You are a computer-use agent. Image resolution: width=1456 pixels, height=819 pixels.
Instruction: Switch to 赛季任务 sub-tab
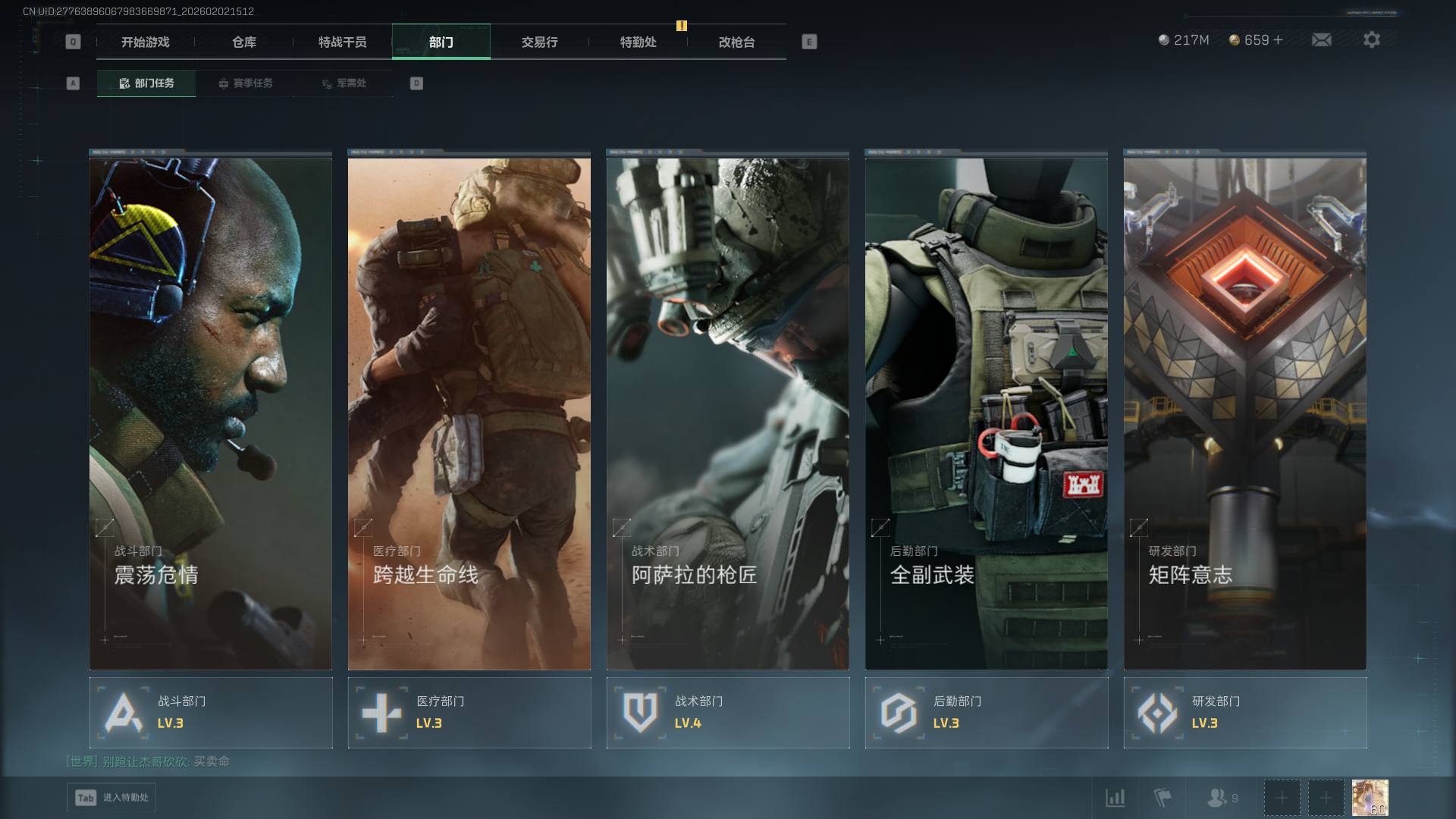pyautogui.click(x=245, y=83)
